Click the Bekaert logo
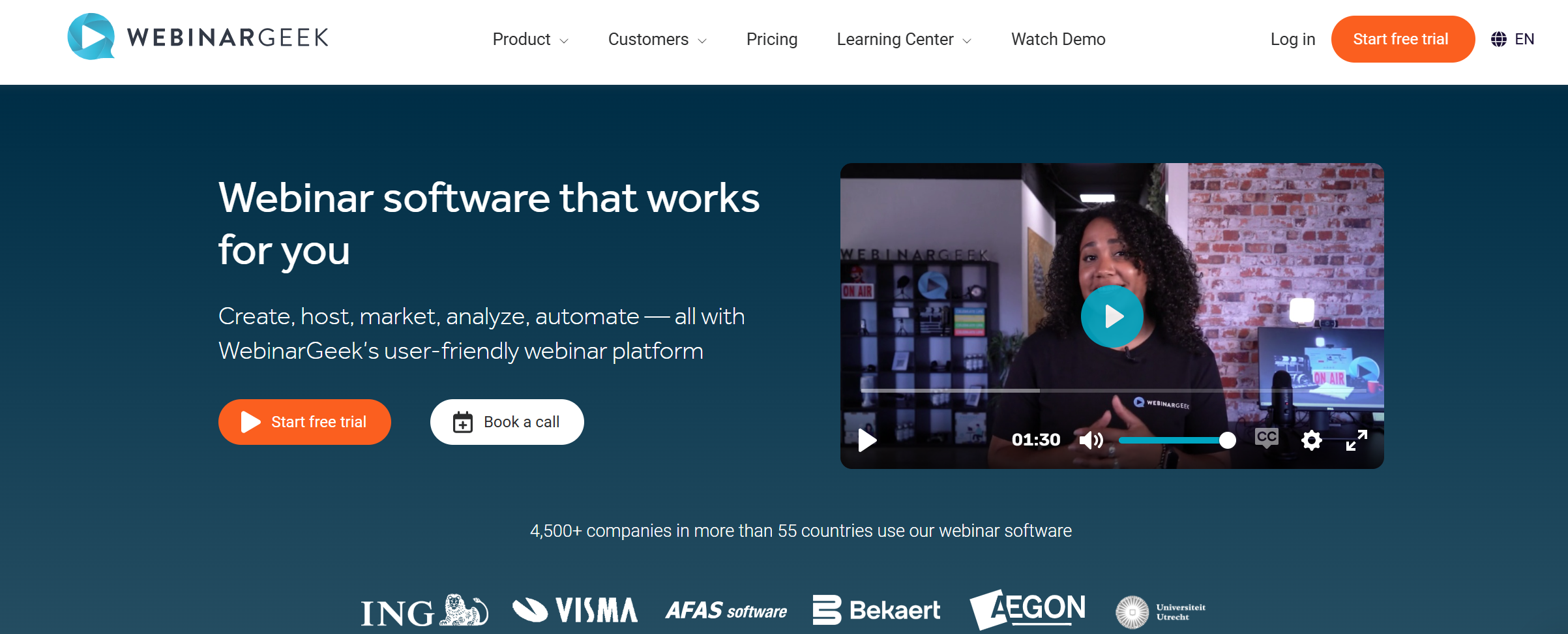The width and height of the screenshot is (1568, 634). point(877,610)
